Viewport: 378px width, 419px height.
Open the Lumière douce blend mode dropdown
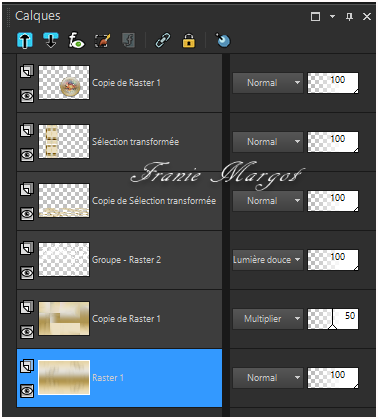(268, 260)
